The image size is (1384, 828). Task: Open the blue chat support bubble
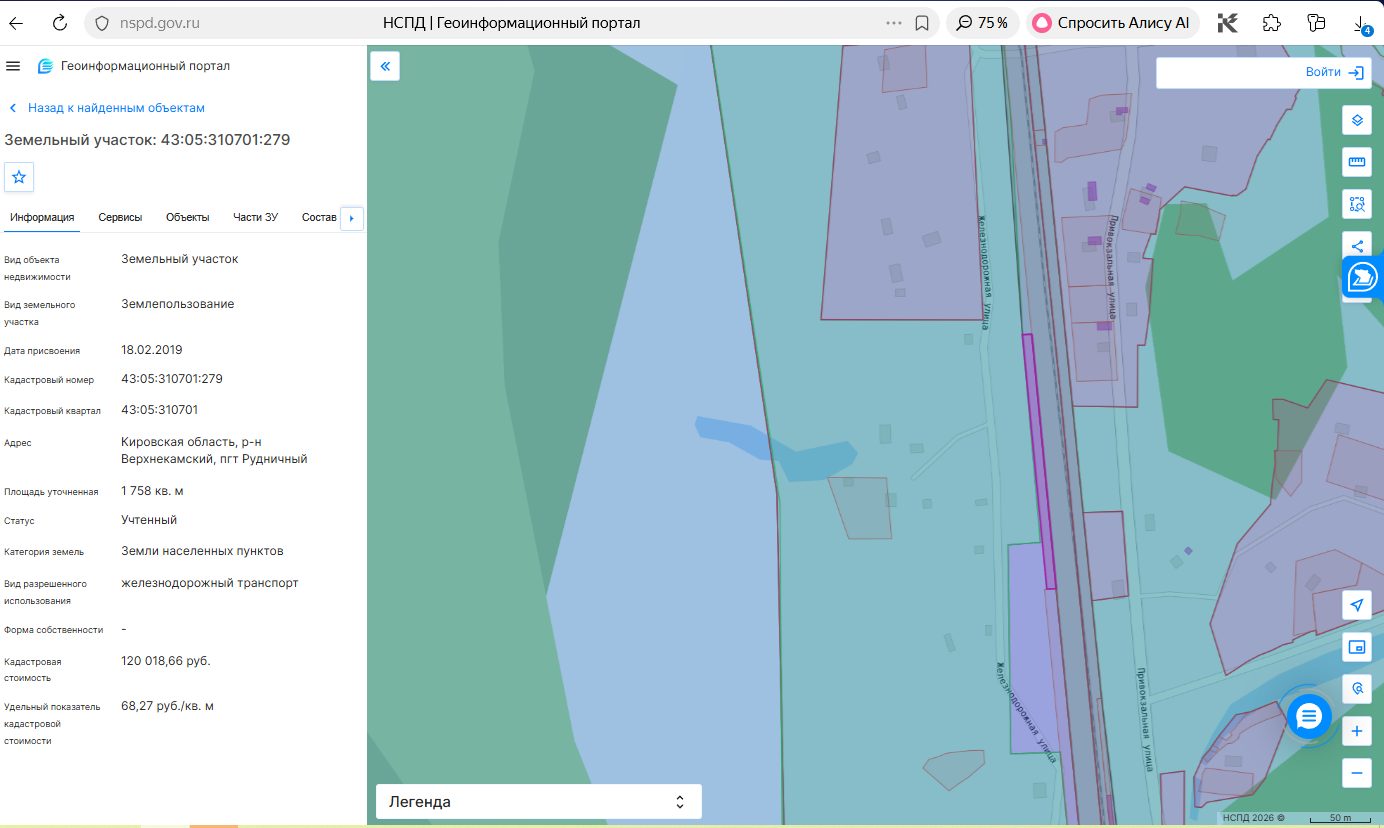(1309, 716)
